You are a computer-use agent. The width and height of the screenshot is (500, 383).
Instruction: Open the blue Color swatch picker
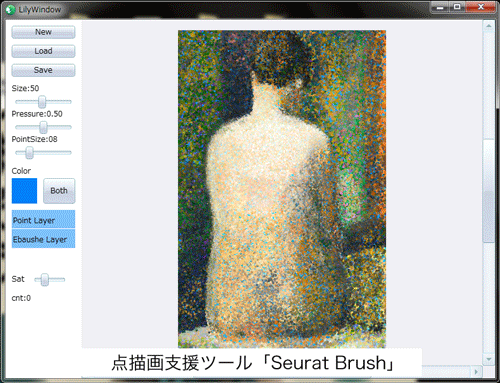24,191
